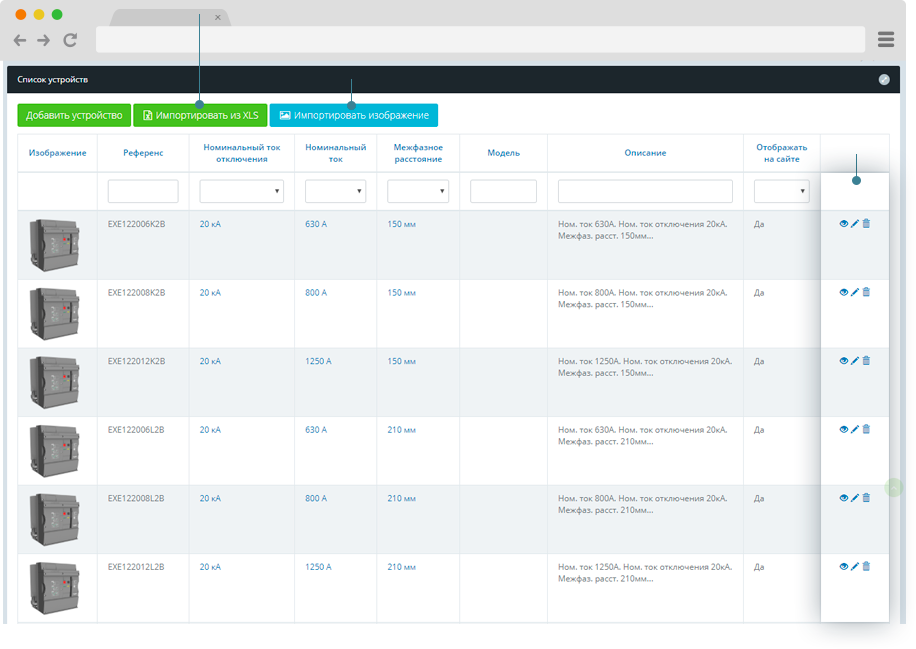View details of device EXE122006L2B
916x649 pixels.
844,429
